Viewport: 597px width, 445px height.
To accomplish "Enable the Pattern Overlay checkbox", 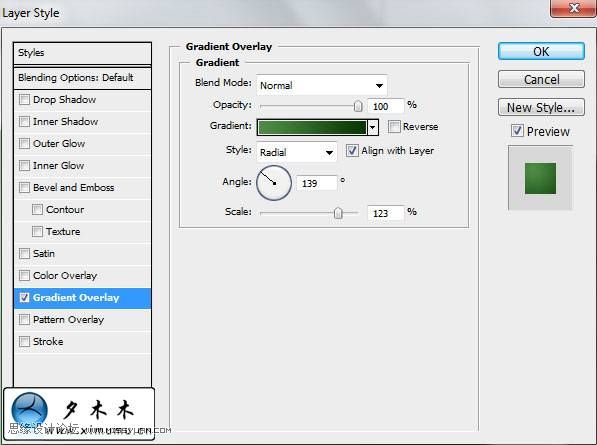I will [24, 319].
